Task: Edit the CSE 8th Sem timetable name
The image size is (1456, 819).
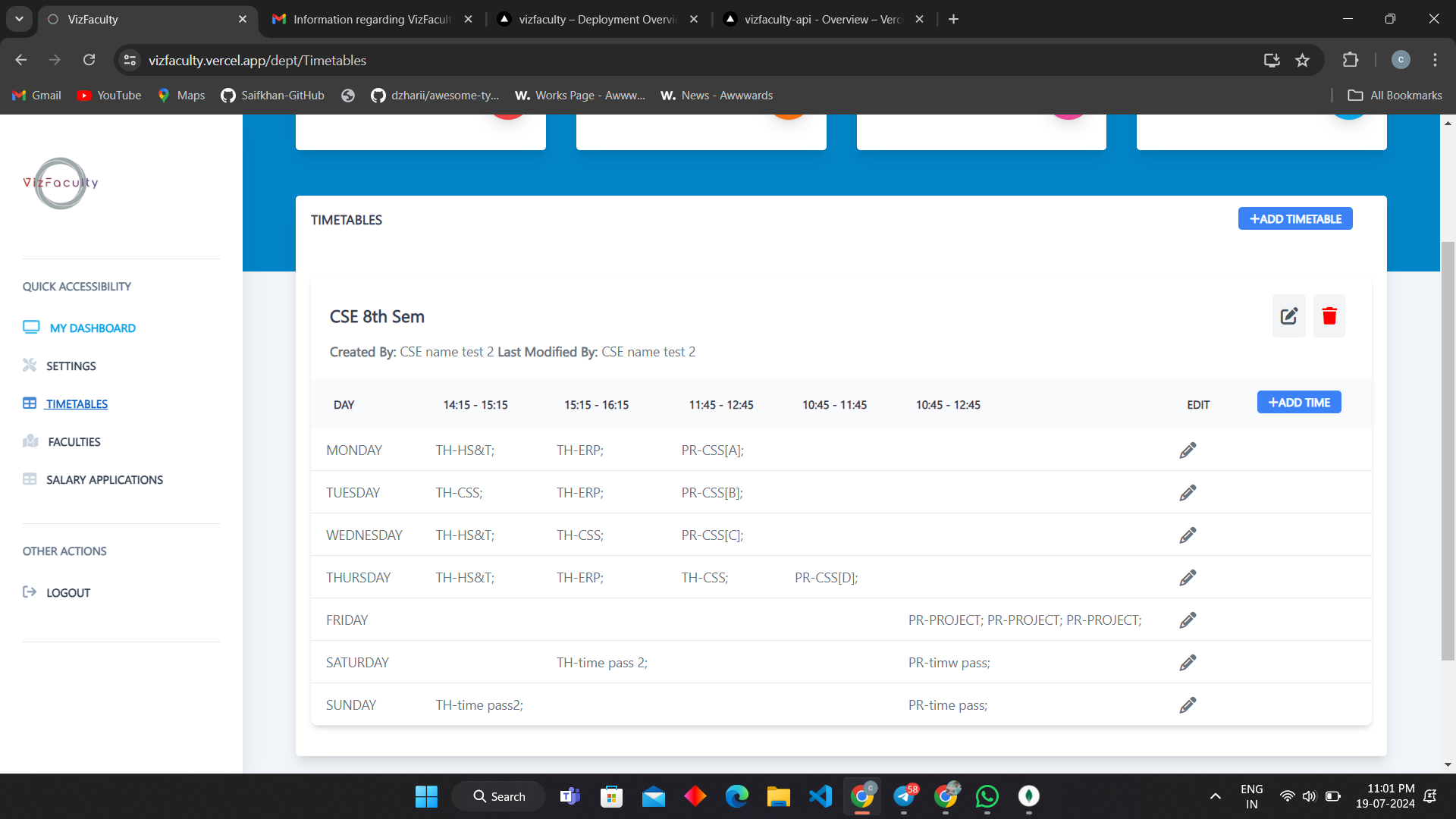Action: tap(1288, 316)
